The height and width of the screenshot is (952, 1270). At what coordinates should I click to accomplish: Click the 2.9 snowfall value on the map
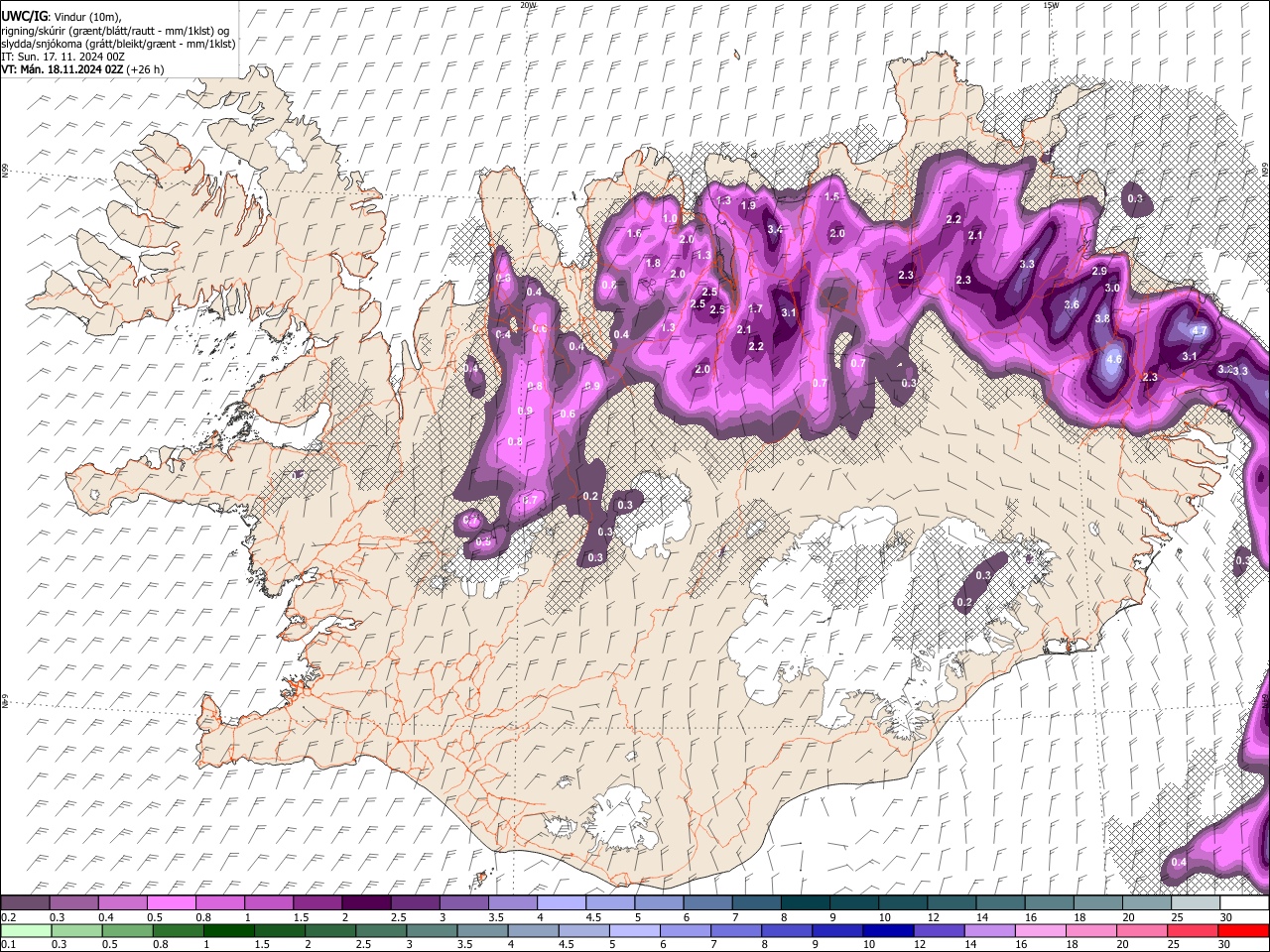1098,272
